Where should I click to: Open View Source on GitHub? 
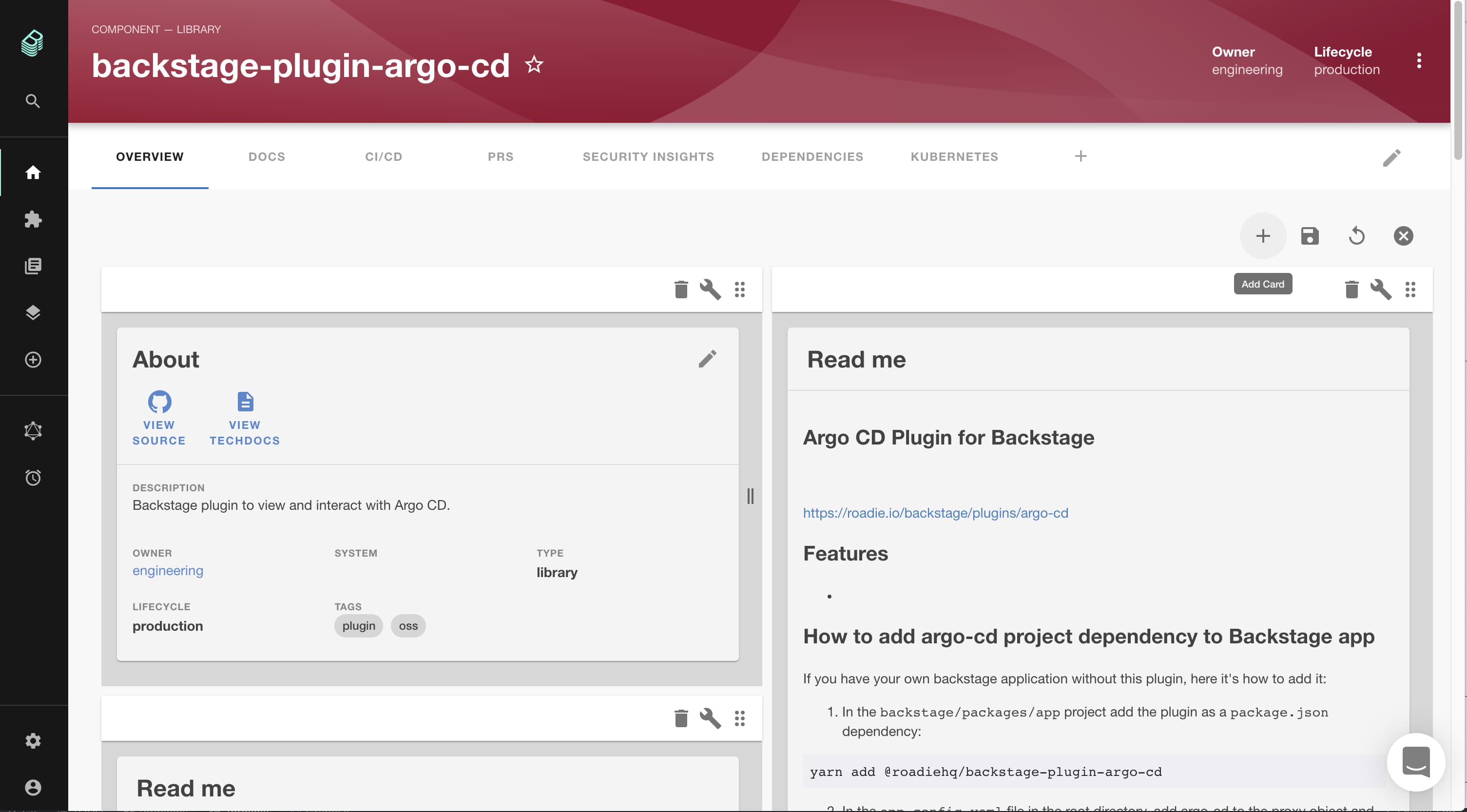[x=159, y=419]
